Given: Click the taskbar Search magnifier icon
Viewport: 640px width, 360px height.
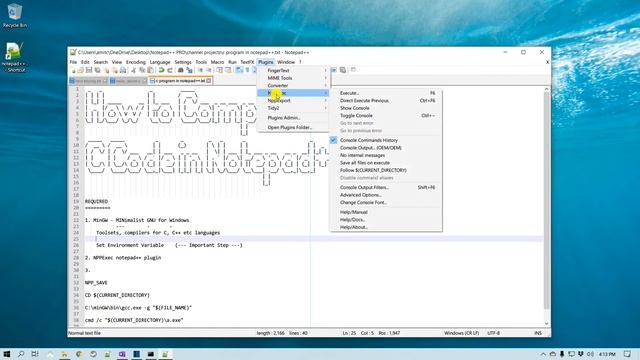Looking at the screenshot, I should 21,354.
